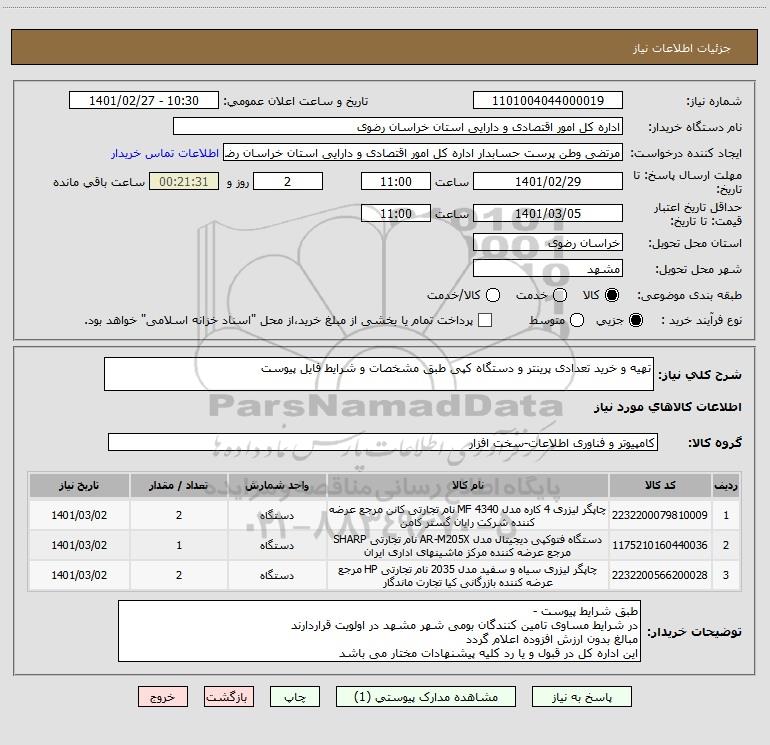Click item code 2232200079810009
This screenshot has height=745, width=770.
pyautogui.click(x=660, y=515)
